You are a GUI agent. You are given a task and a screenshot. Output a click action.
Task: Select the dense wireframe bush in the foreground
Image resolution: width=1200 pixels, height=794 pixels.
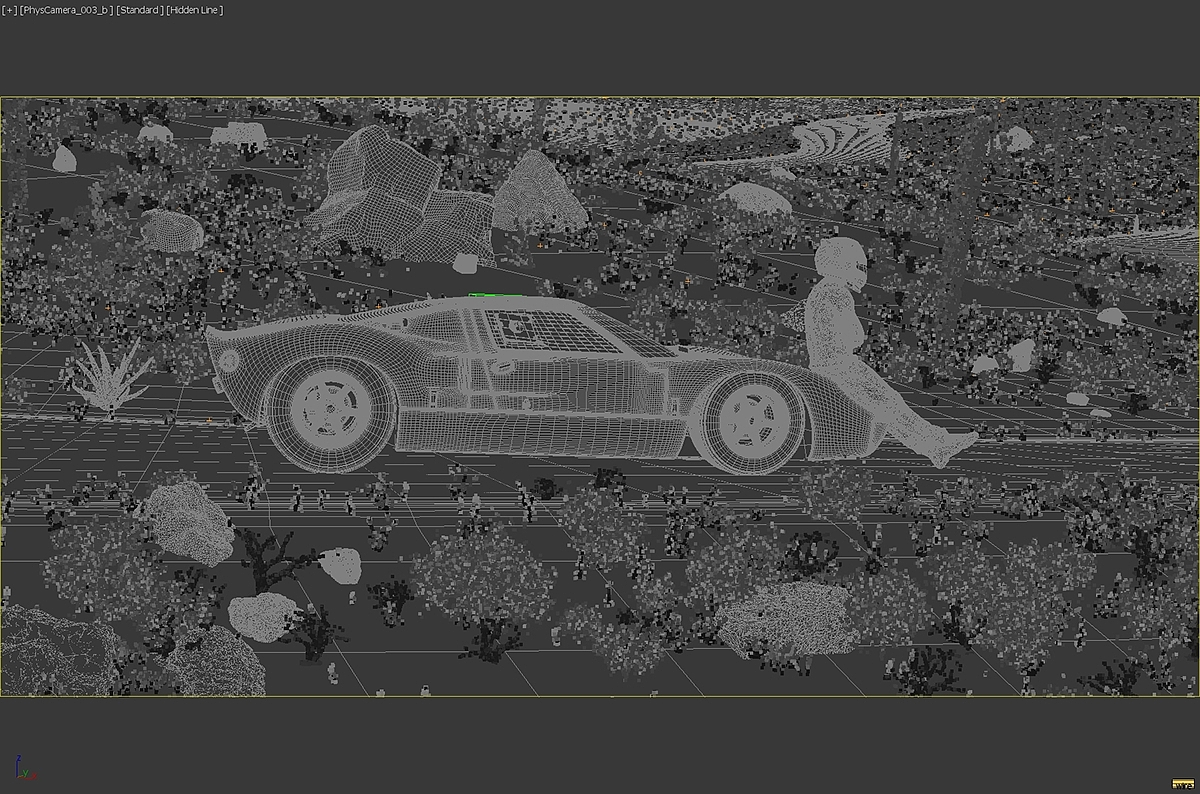(787, 615)
